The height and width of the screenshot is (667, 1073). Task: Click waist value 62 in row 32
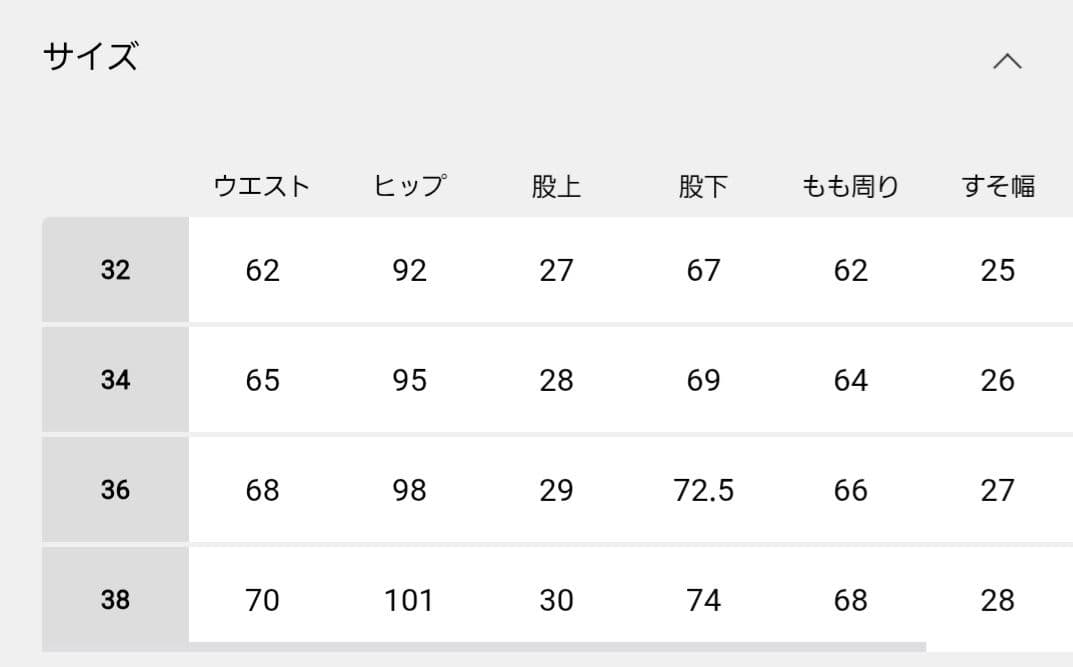click(x=261, y=270)
